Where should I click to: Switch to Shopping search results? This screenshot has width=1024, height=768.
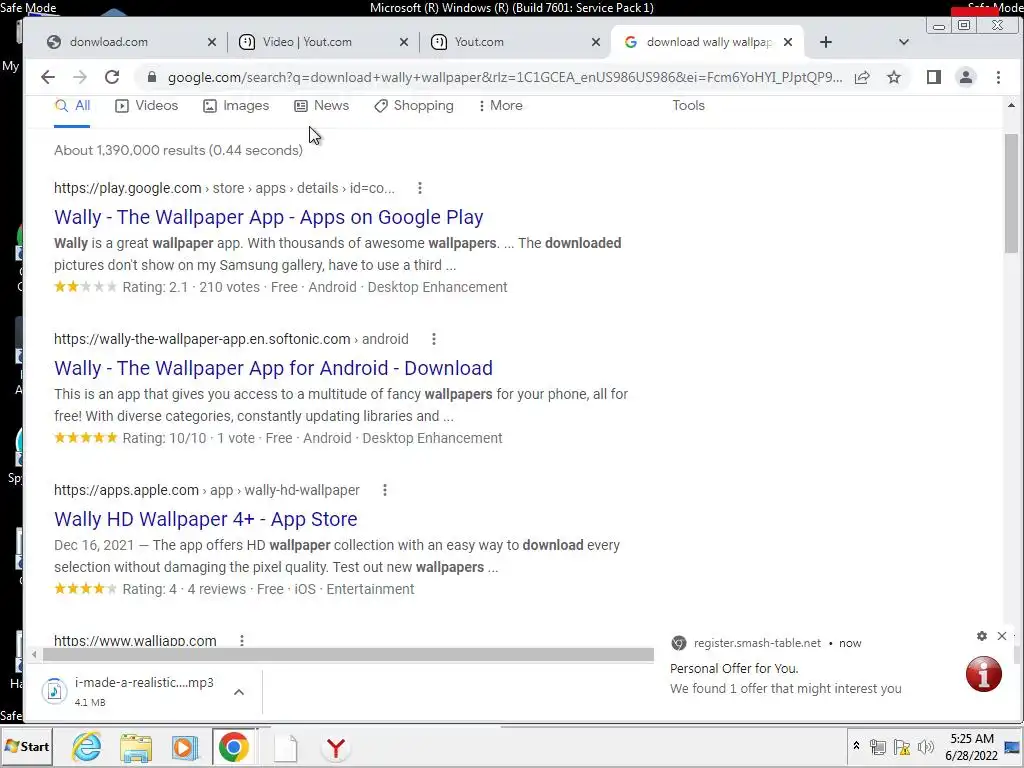coord(413,106)
